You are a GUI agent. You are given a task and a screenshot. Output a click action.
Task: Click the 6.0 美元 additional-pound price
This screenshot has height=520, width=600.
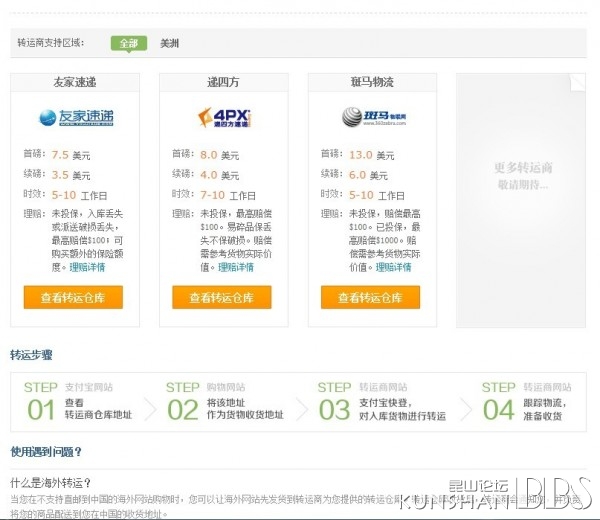368,175
